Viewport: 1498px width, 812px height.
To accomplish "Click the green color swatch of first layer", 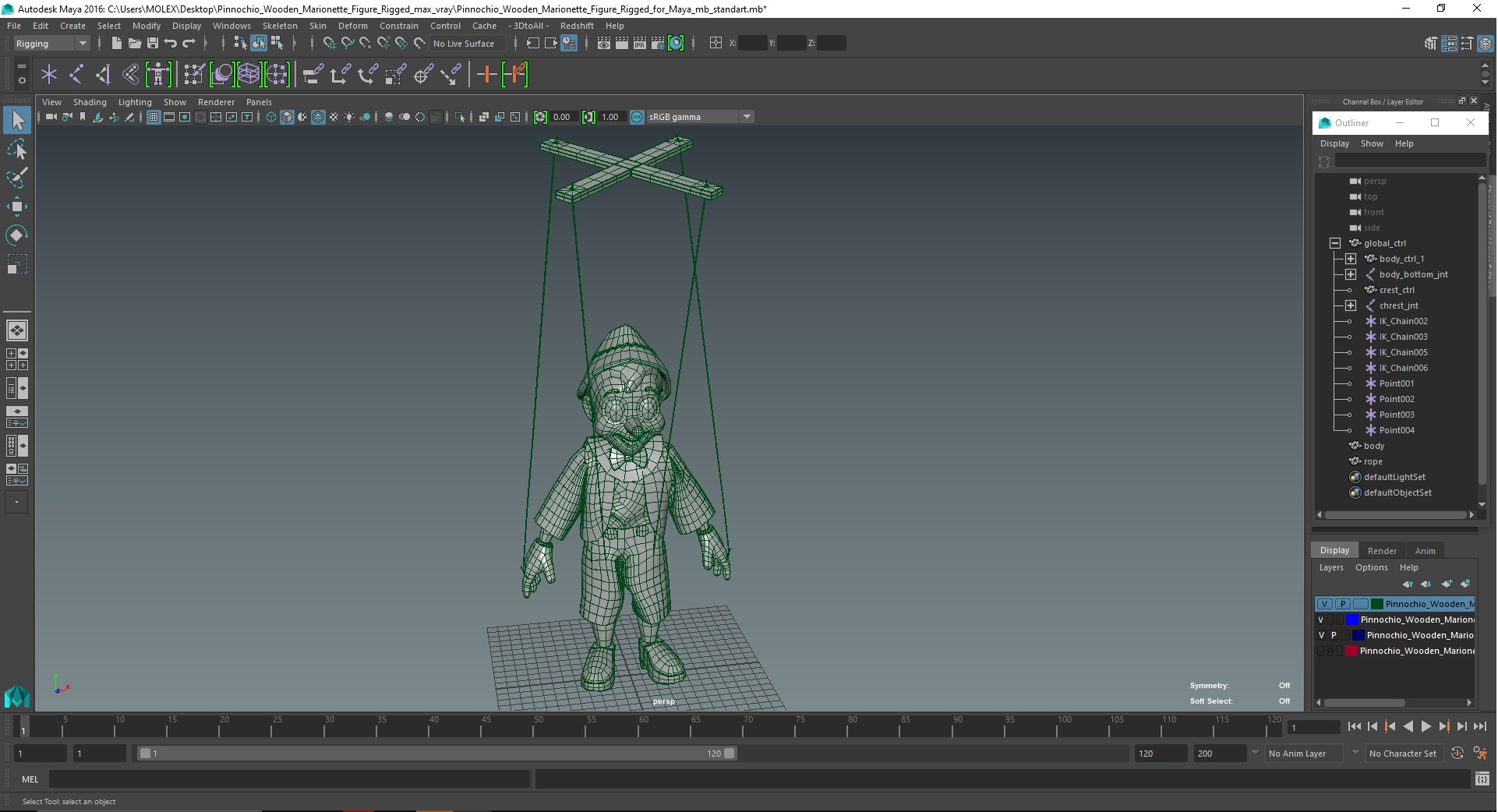I will click(1376, 604).
